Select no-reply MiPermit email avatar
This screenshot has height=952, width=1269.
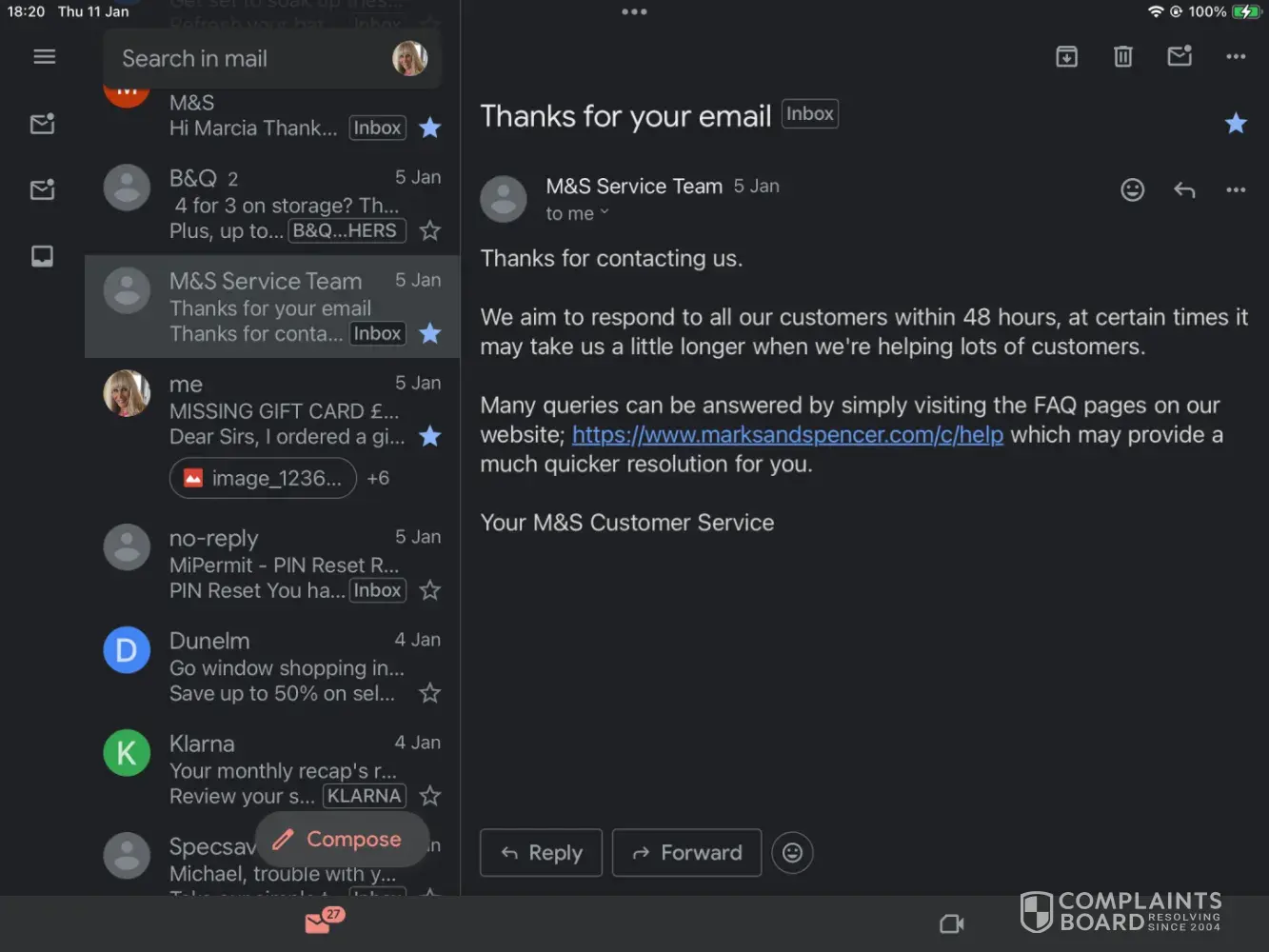[x=127, y=547]
